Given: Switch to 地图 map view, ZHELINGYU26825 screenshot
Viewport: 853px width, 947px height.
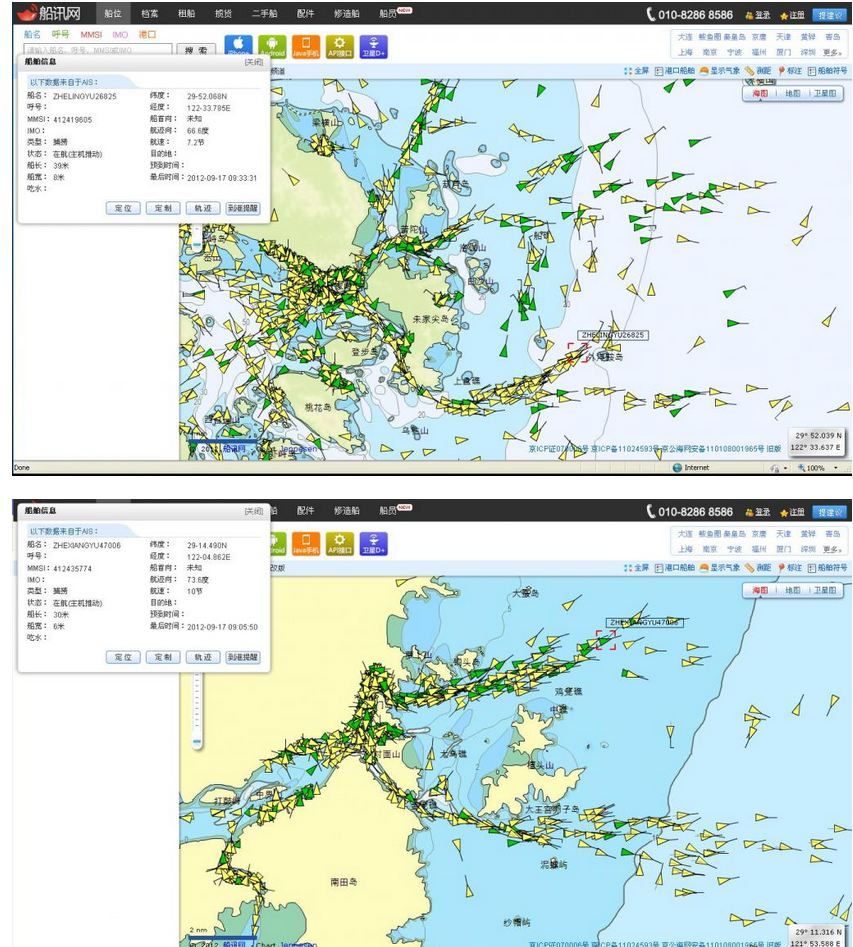Looking at the screenshot, I should tap(793, 94).
